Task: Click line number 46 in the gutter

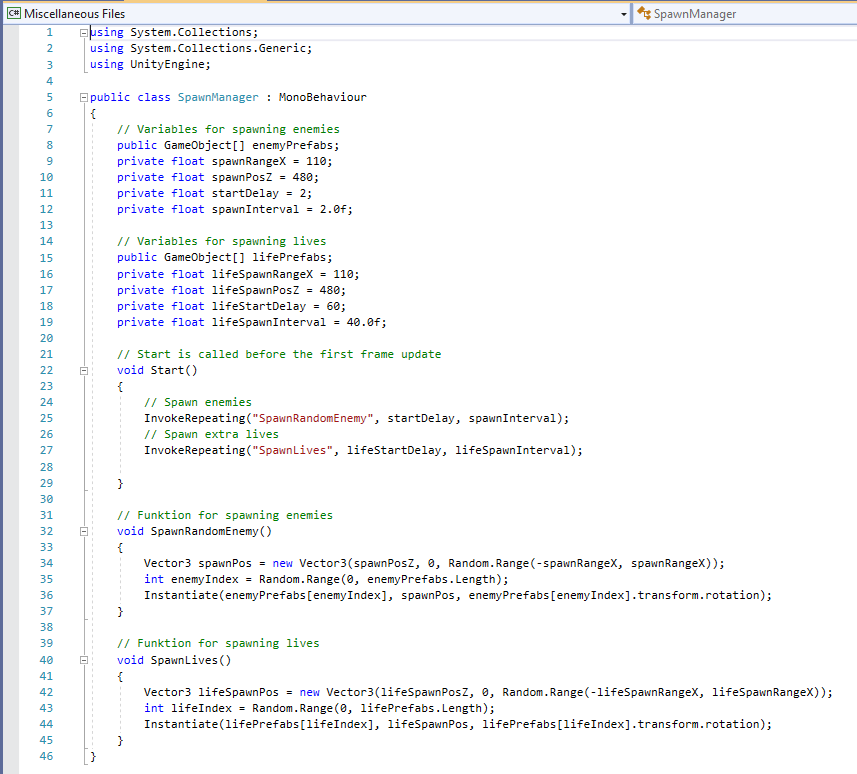Action: click(x=46, y=757)
